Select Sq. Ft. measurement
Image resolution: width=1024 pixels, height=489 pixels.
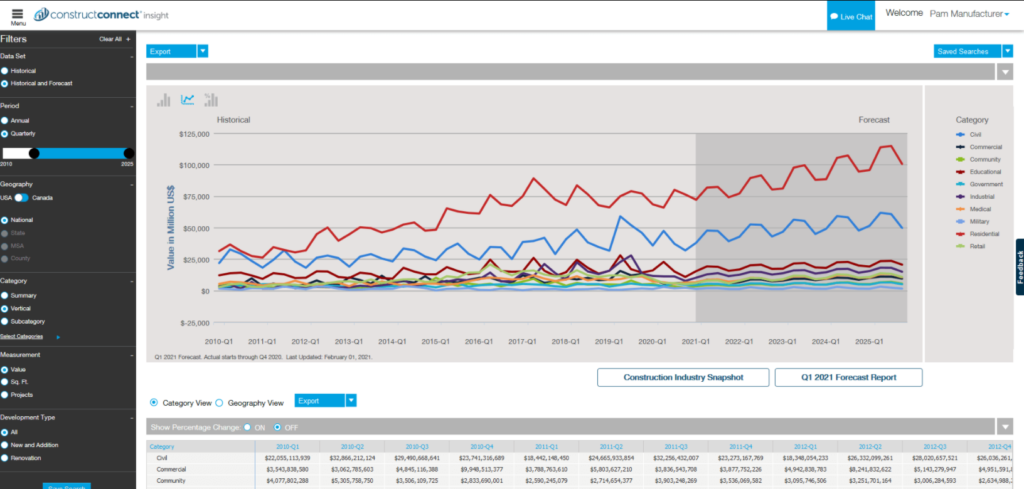pyautogui.click(x=5, y=381)
